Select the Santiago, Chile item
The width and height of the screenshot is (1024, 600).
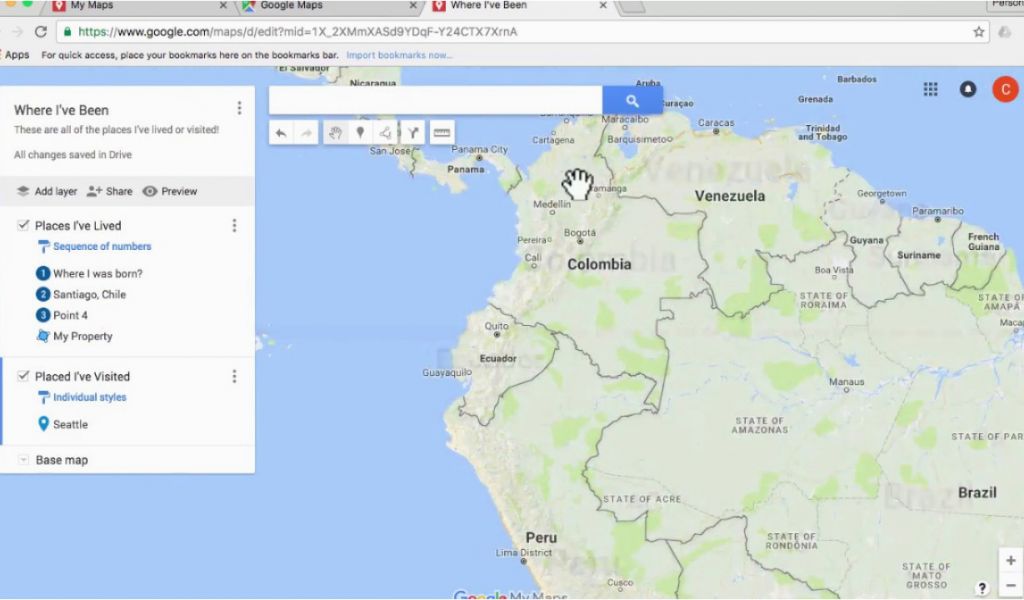click(89, 294)
